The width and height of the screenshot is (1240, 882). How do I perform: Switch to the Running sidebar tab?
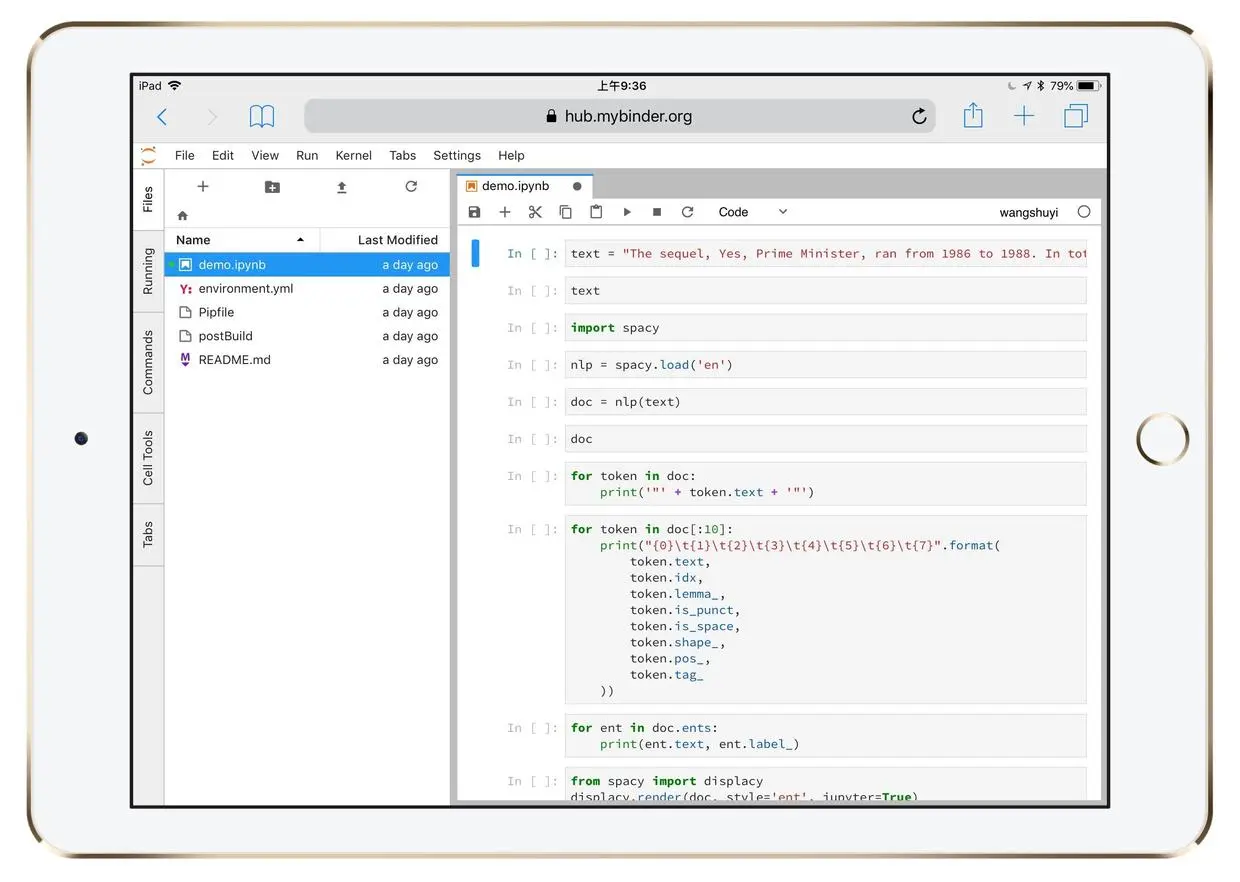point(148,271)
